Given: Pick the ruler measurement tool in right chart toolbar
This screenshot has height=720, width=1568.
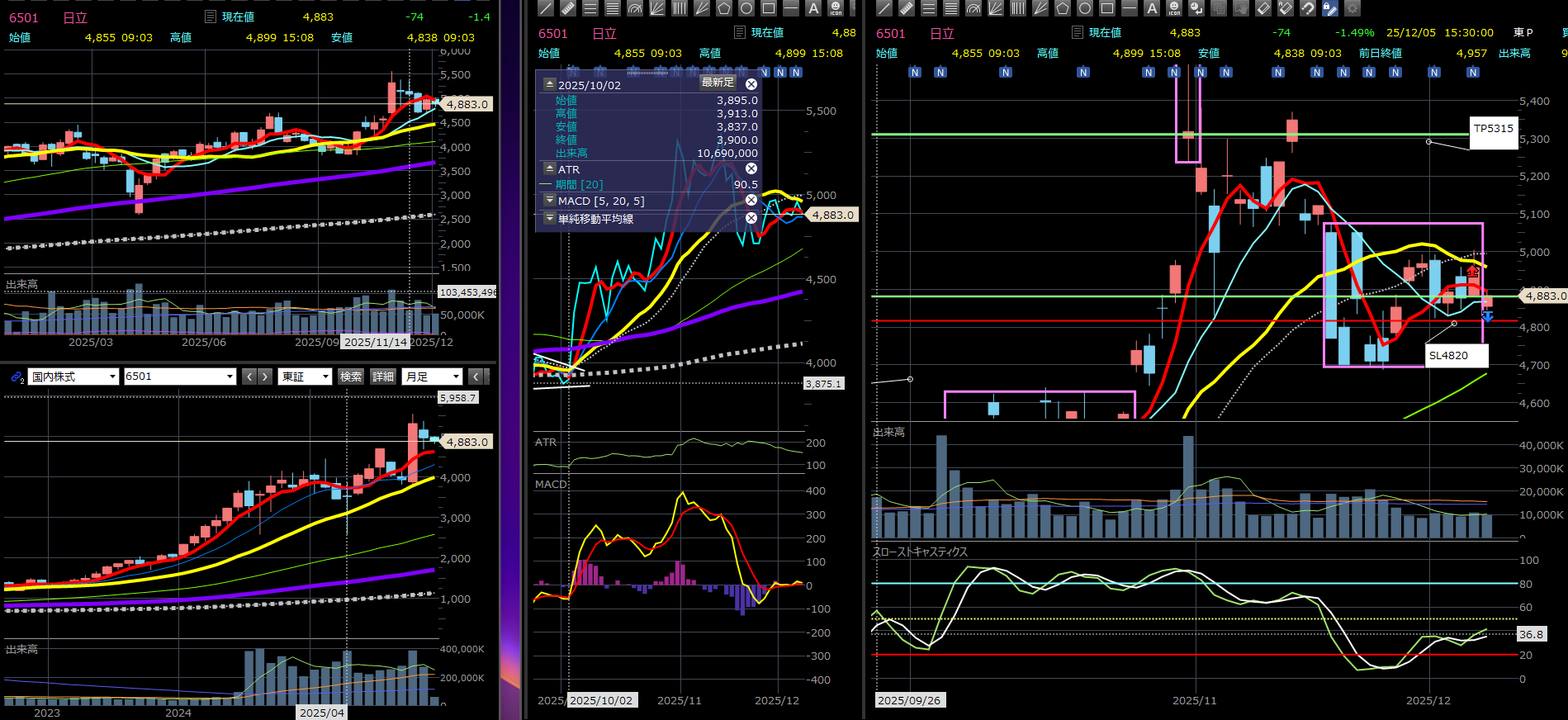Looking at the screenshot, I should (x=907, y=8).
